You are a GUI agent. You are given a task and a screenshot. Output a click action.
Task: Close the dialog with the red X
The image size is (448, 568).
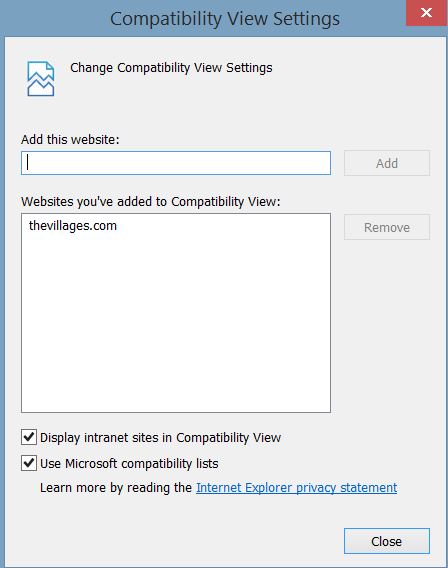pyautogui.click(x=426, y=13)
